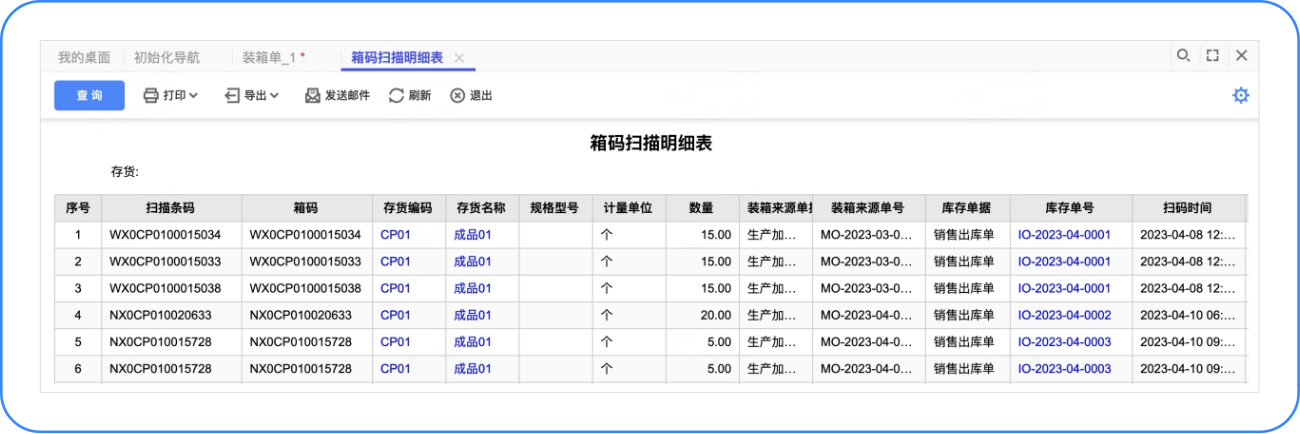The height and width of the screenshot is (434, 1300).
Task: Open the 打印 dropdown arrow
Action: [194, 96]
